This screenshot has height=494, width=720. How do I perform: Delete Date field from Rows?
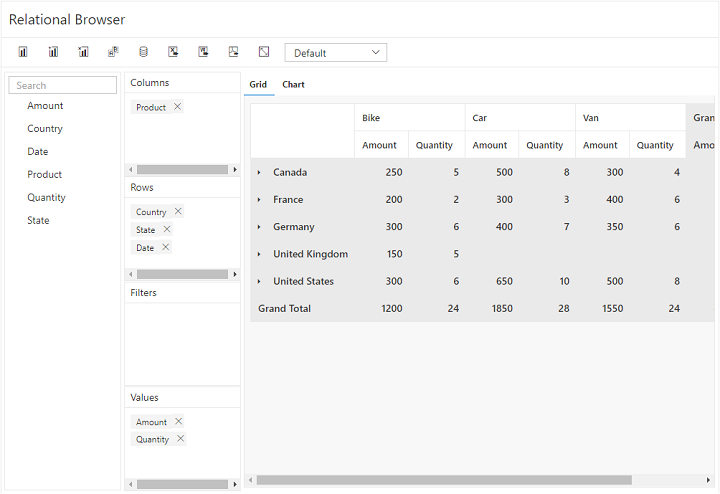tap(166, 247)
